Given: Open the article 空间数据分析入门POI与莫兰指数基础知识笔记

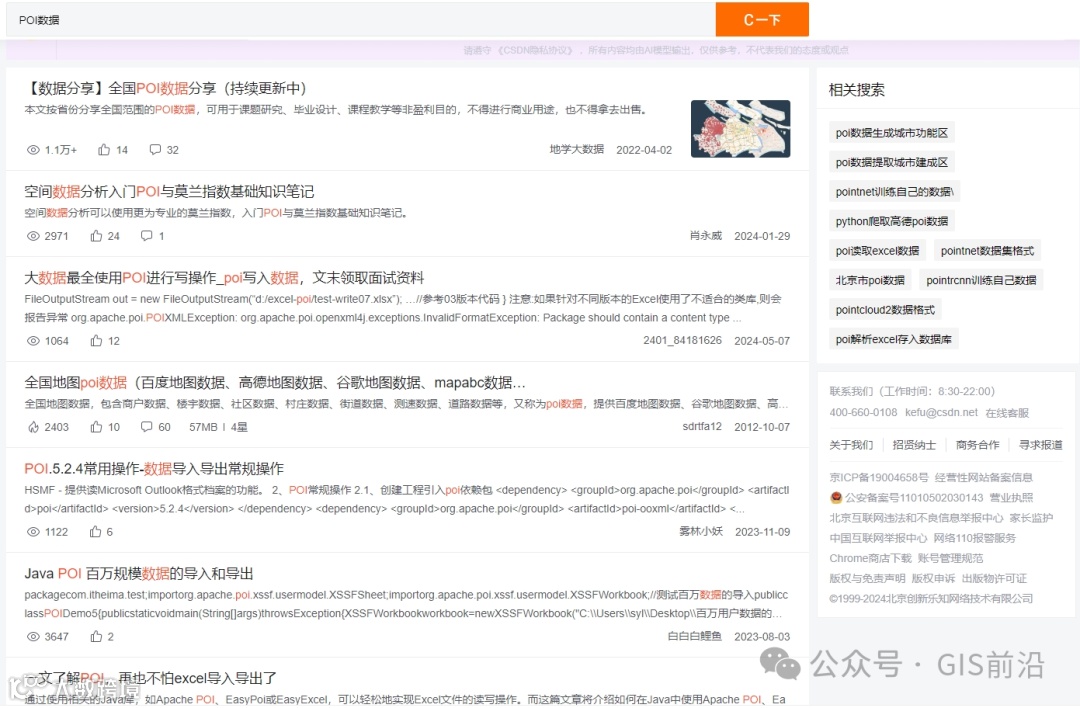Looking at the screenshot, I should [169, 191].
